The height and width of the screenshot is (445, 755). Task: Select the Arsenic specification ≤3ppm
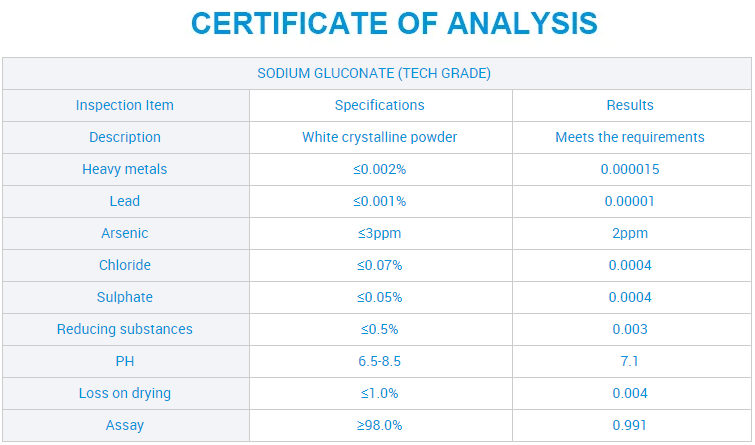[379, 233]
